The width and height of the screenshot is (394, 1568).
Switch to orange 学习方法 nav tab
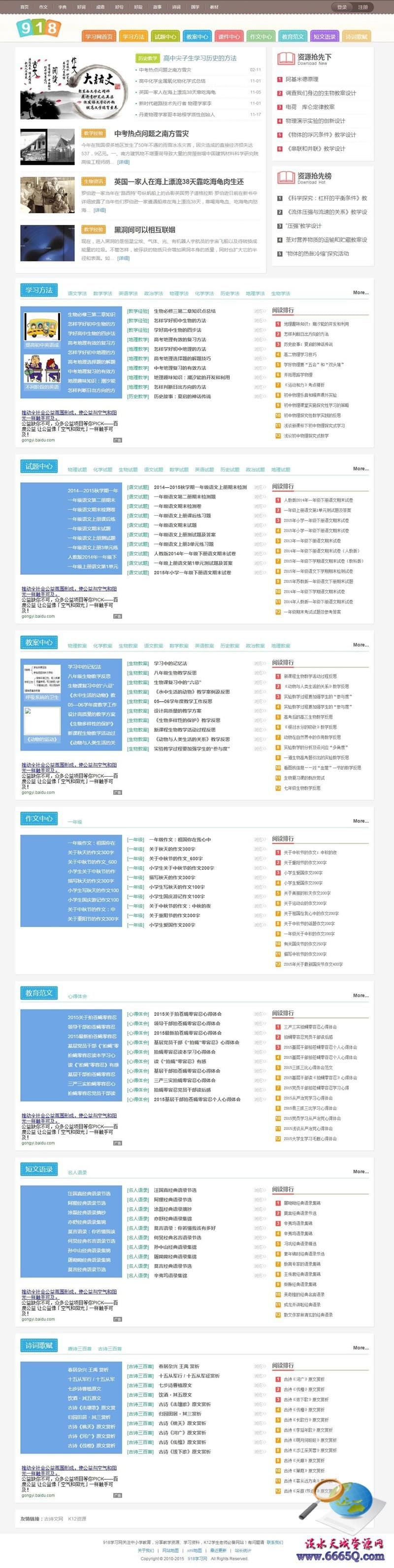tap(133, 36)
